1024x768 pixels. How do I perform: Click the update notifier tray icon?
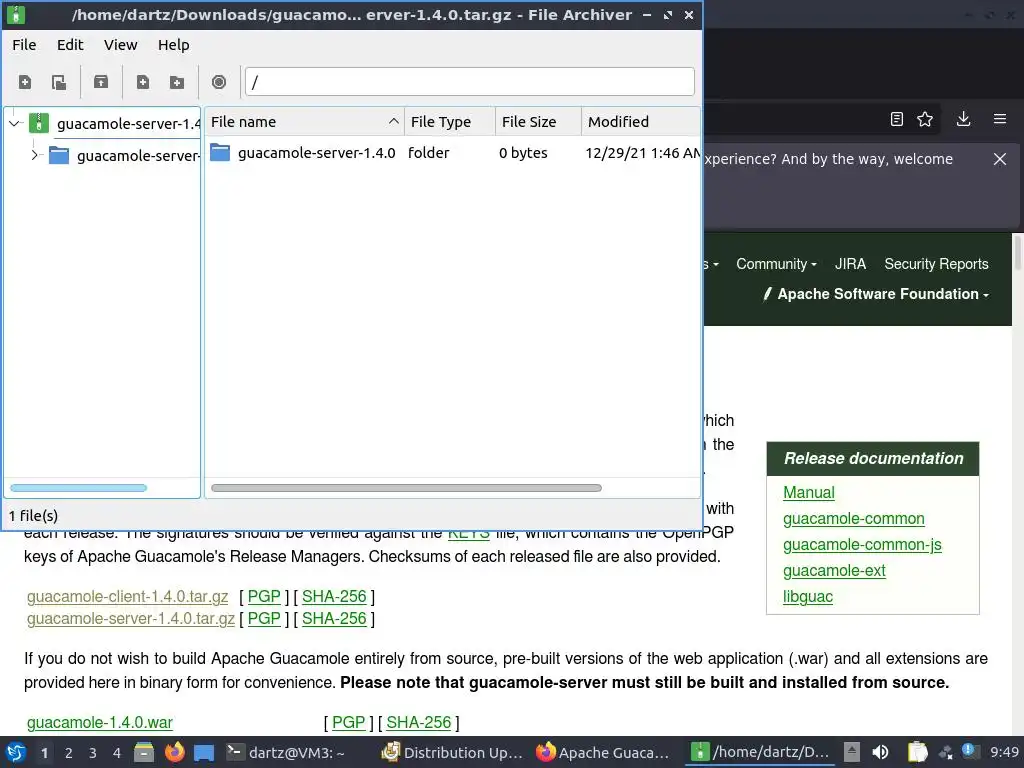click(x=969, y=751)
